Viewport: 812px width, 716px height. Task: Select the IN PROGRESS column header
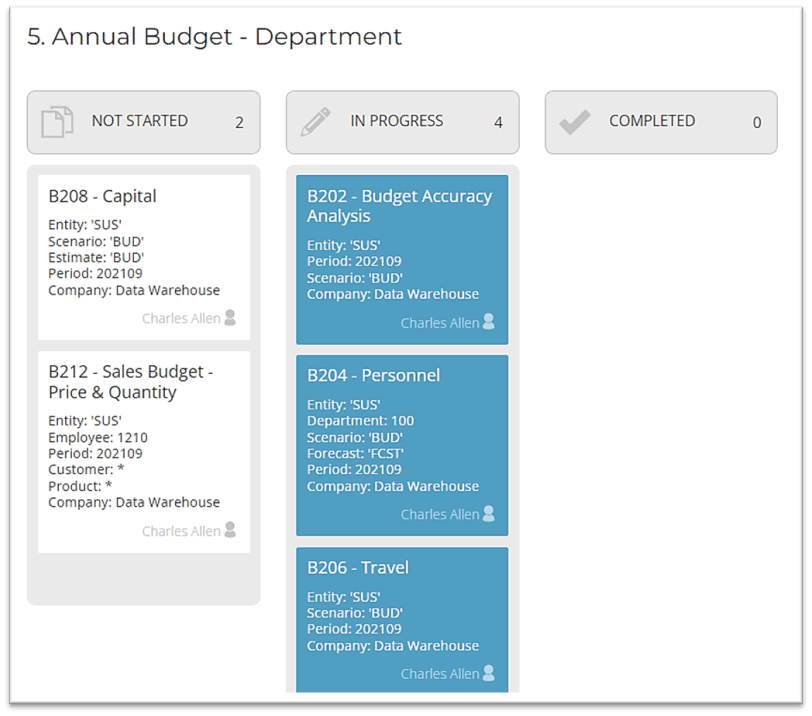click(x=397, y=121)
